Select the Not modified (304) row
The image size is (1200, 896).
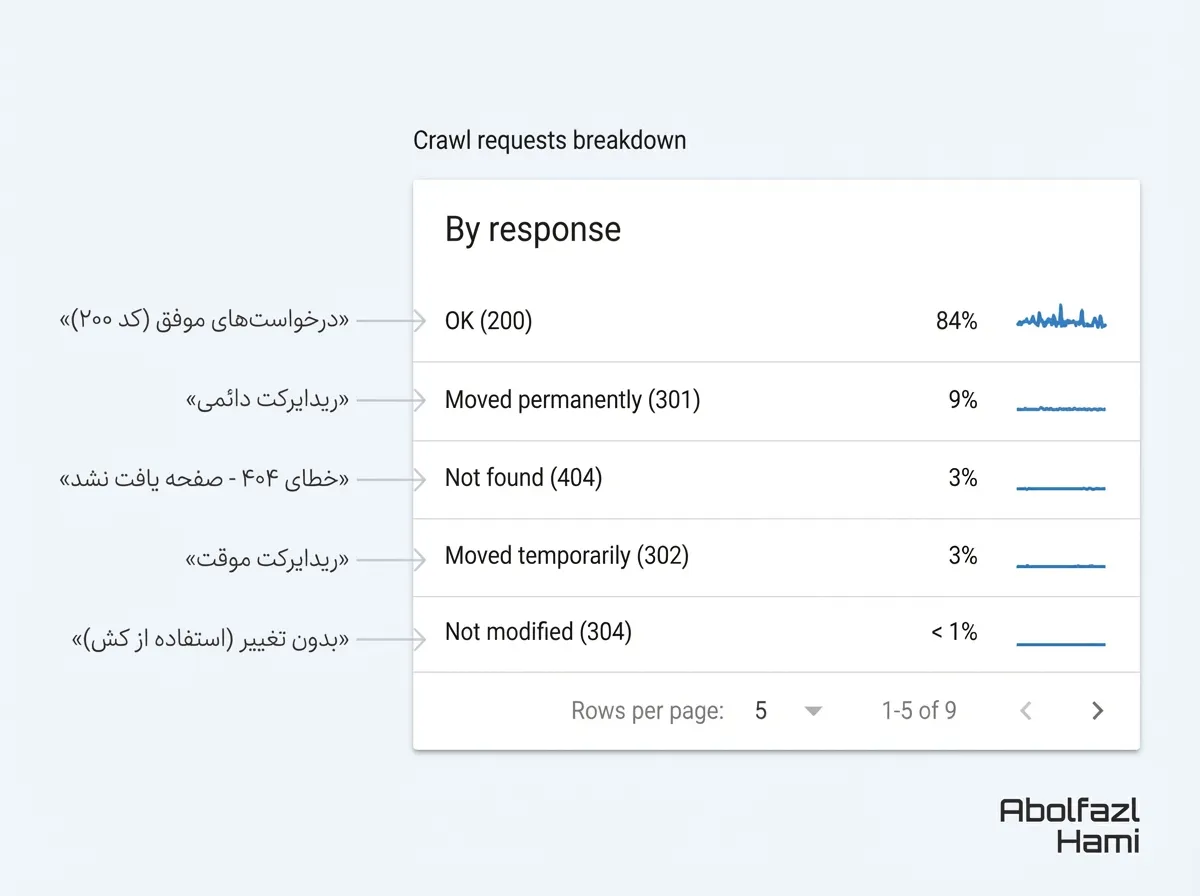[x=538, y=632]
